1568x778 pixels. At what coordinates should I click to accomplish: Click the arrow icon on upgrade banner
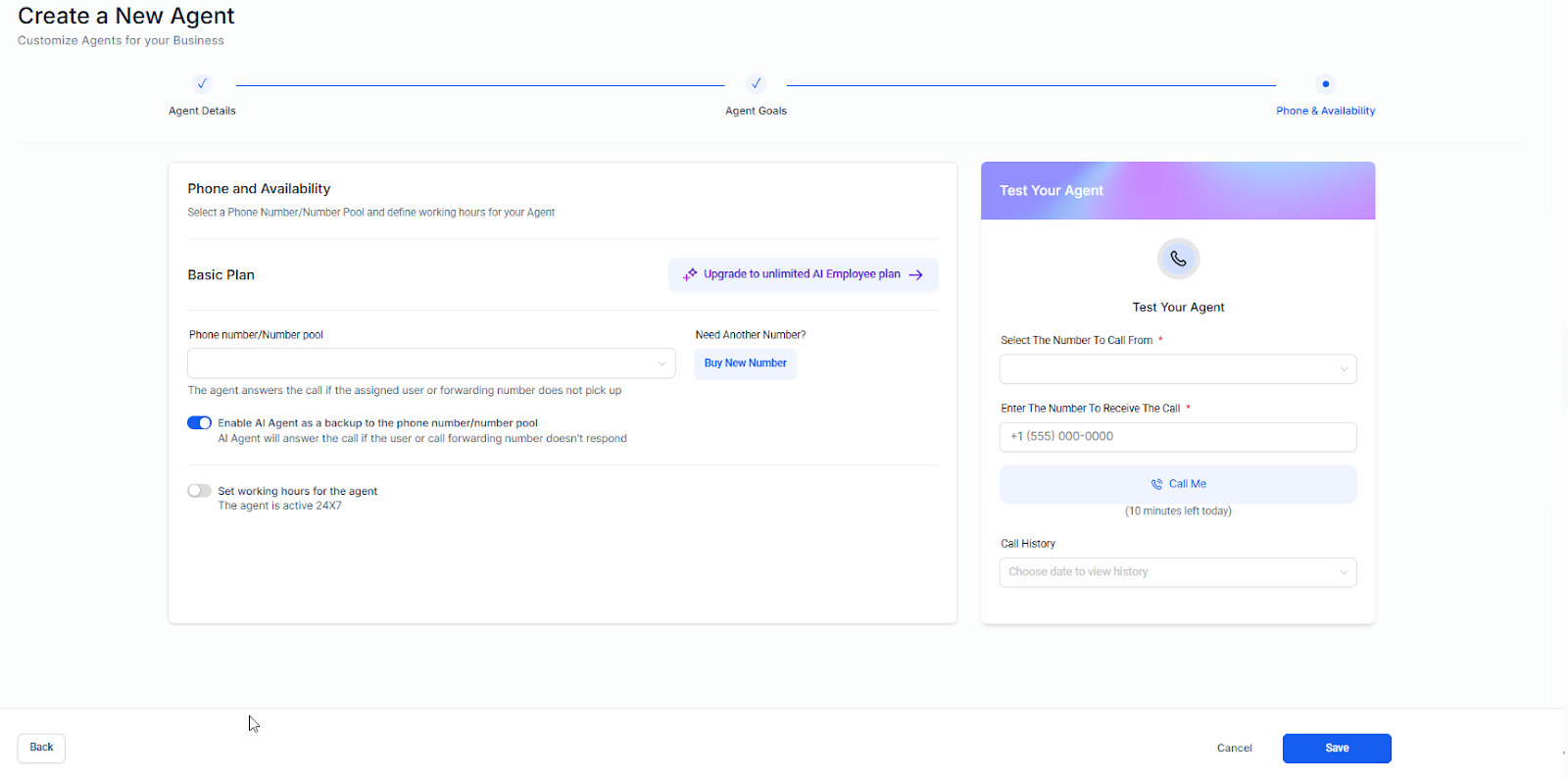click(916, 275)
